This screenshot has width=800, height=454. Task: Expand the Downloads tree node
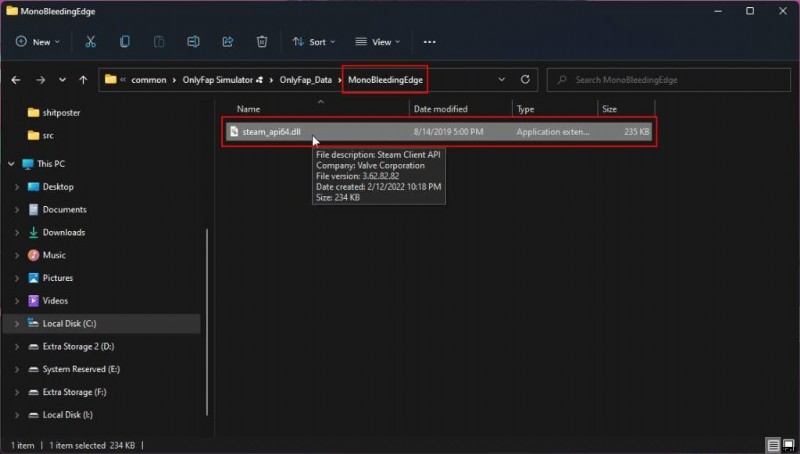[17, 233]
